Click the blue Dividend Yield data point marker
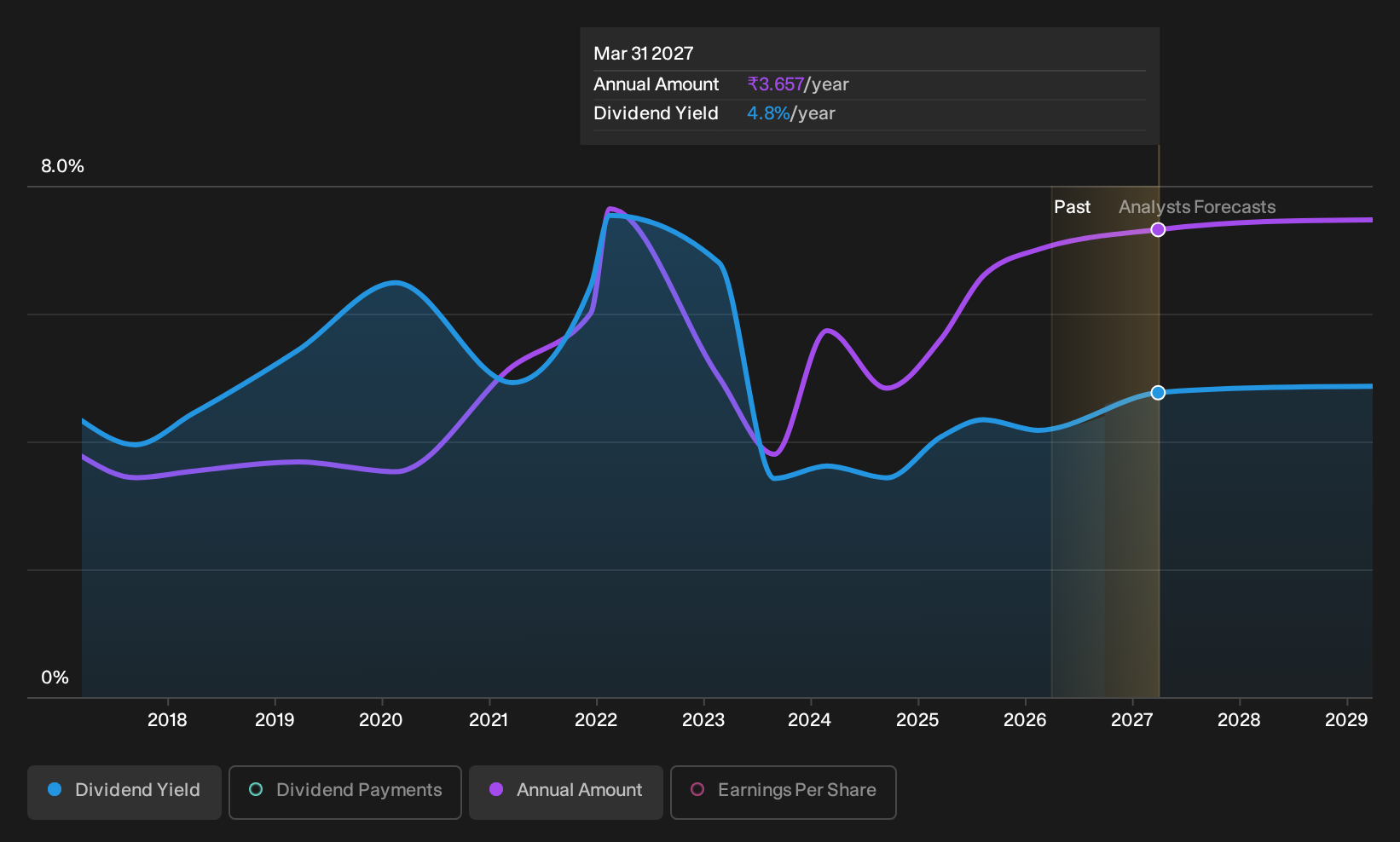The height and width of the screenshot is (842, 1400). 1158,393
